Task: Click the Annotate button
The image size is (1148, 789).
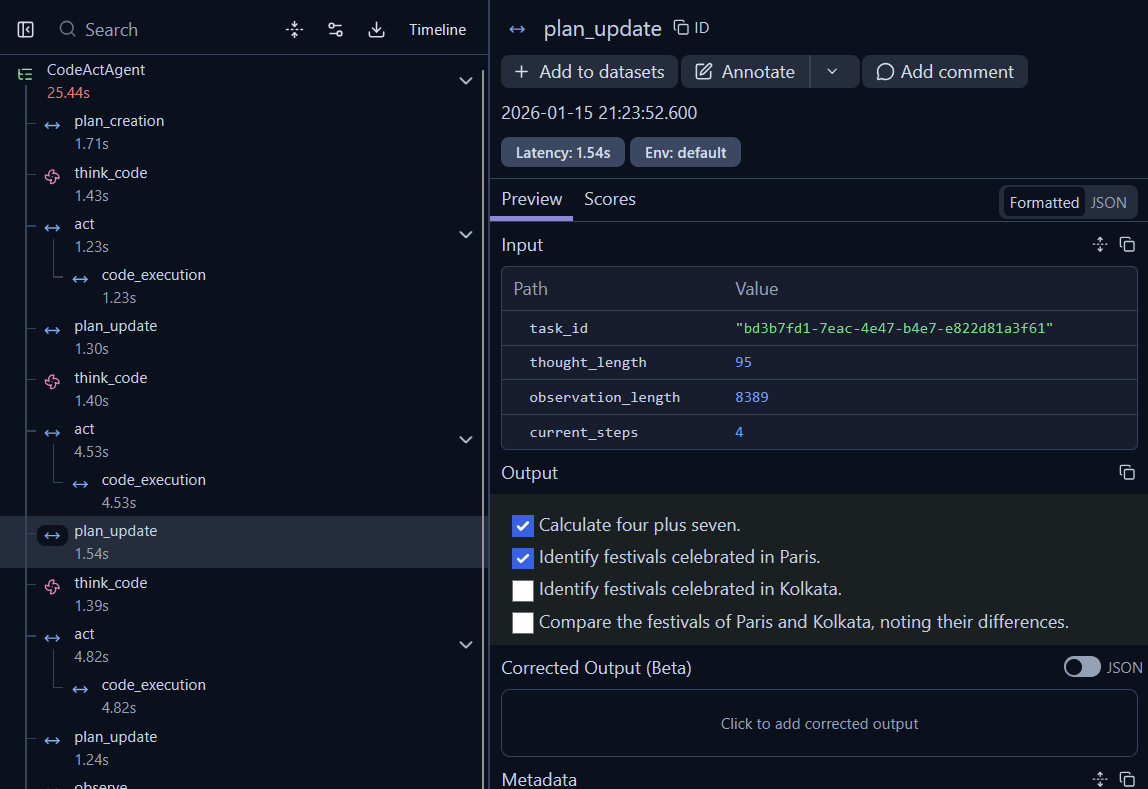Action: coord(745,72)
